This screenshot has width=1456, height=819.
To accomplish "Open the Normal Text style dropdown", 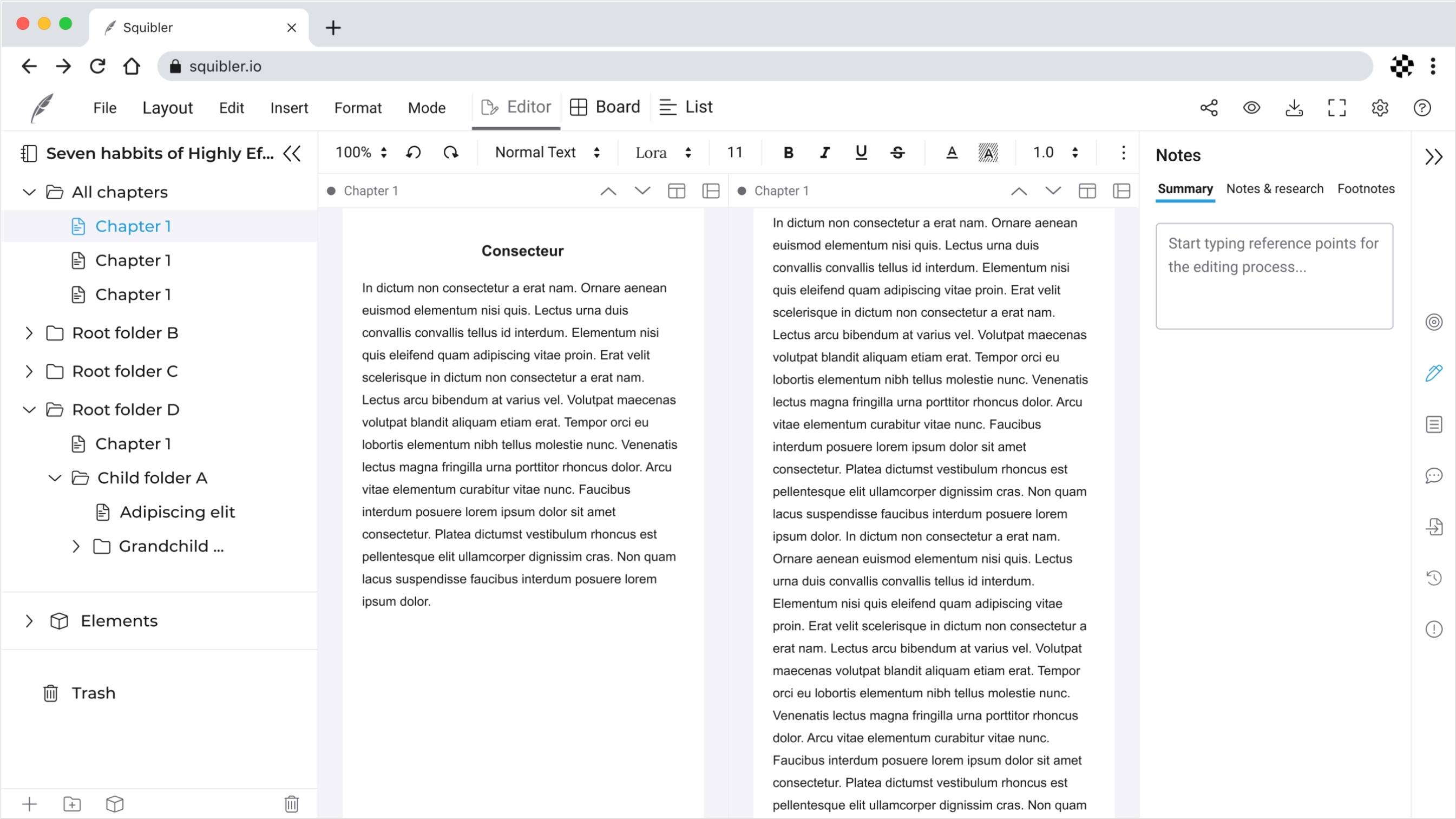I will [547, 152].
